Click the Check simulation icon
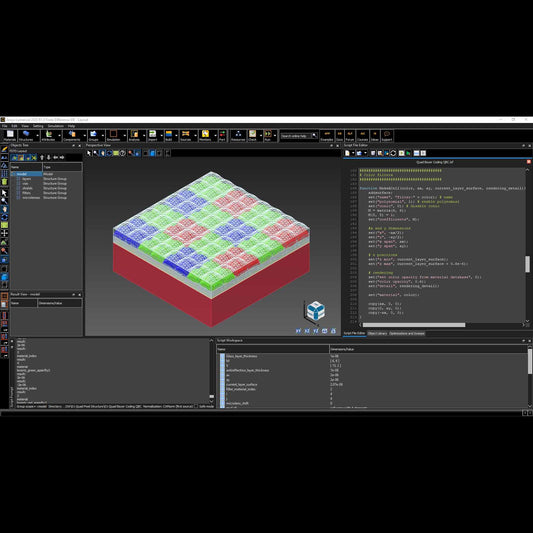This screenshot has width=533, height=533. pos(252,135)
